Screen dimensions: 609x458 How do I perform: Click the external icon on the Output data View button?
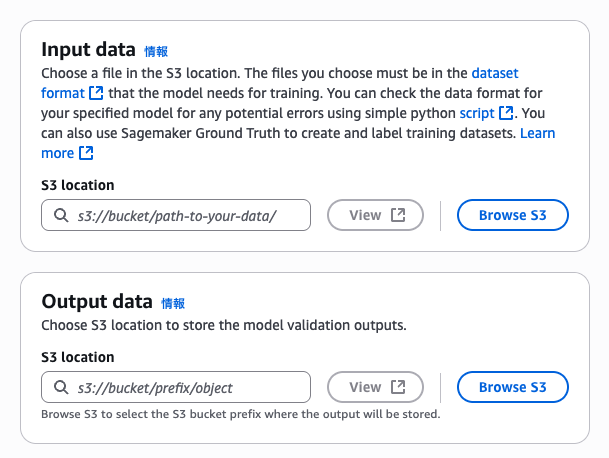click(398, 387)
